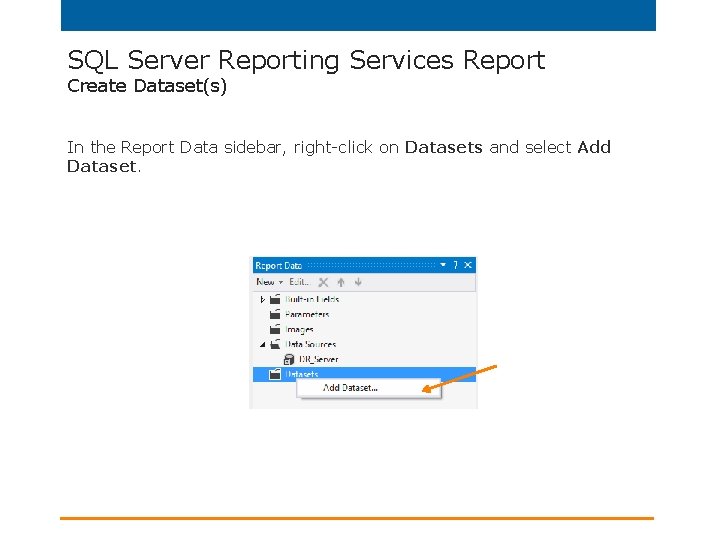Click the Move Up arrow icon
The image size is (720, 540).
pyautogui.click(x=341, y=283)
